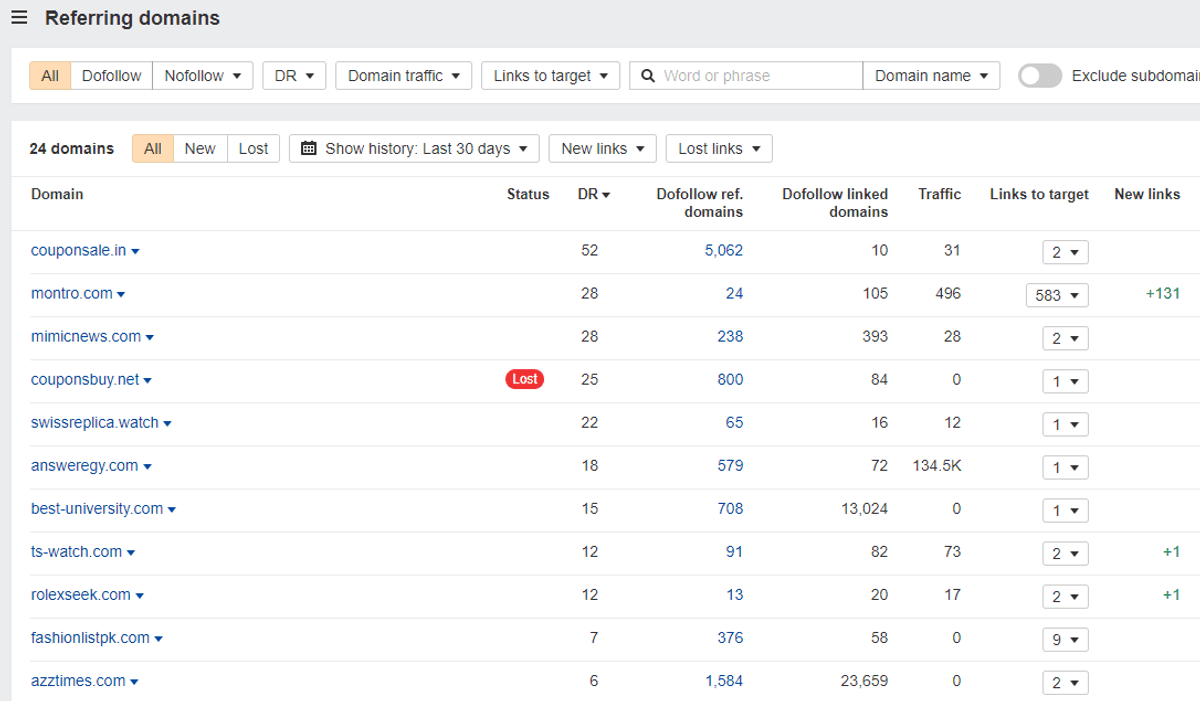Screen dimensions: 1200x701
Task: Open the answeregy.com domain link
Action: coord(85,465)
